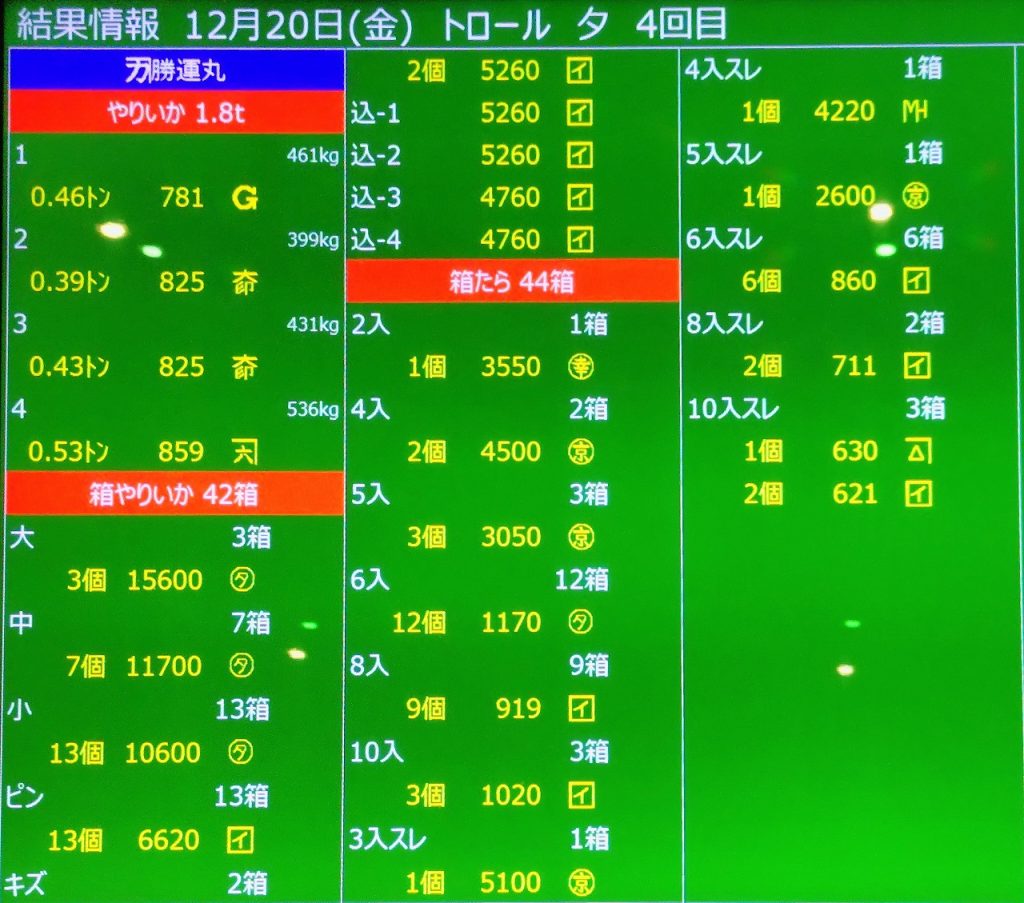
Task: Select the circled タ mark beside 15600
Action: point(241,580)
